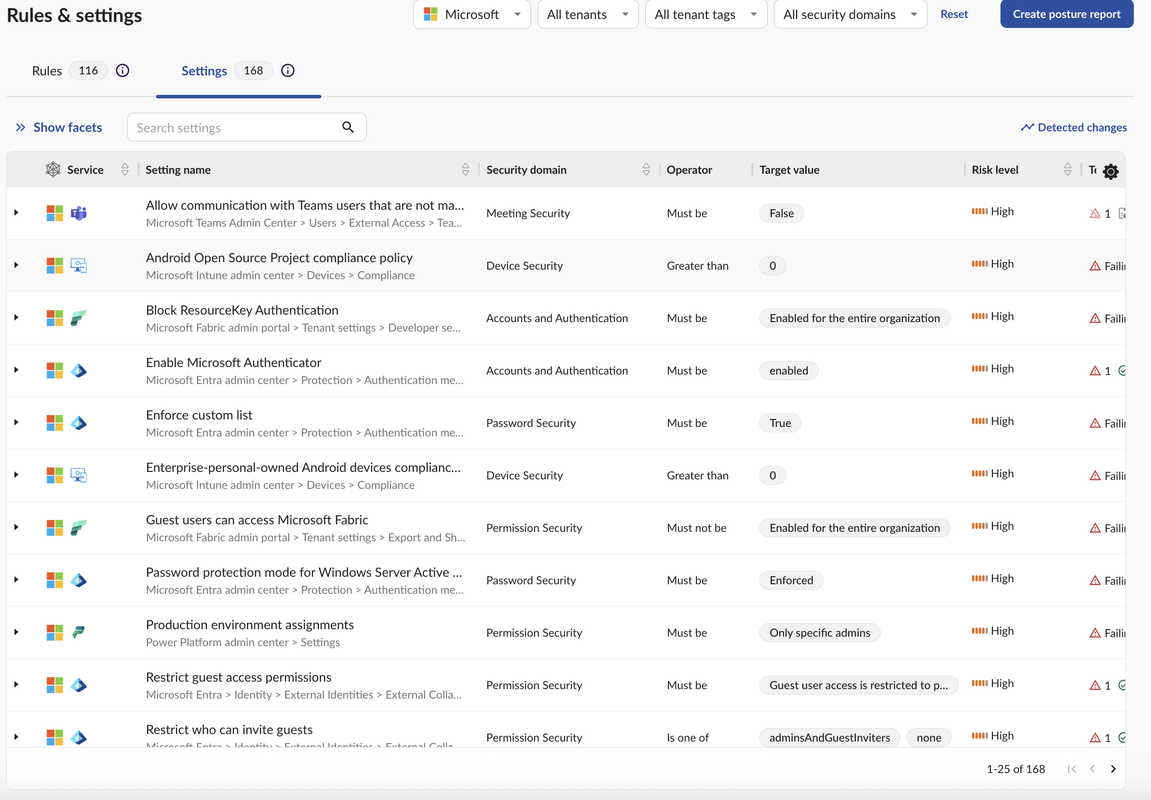This screenshot has width=1151, height=800.
Task: Expand the Enable Microsoft Authenticator row
Action: (16, 370)
